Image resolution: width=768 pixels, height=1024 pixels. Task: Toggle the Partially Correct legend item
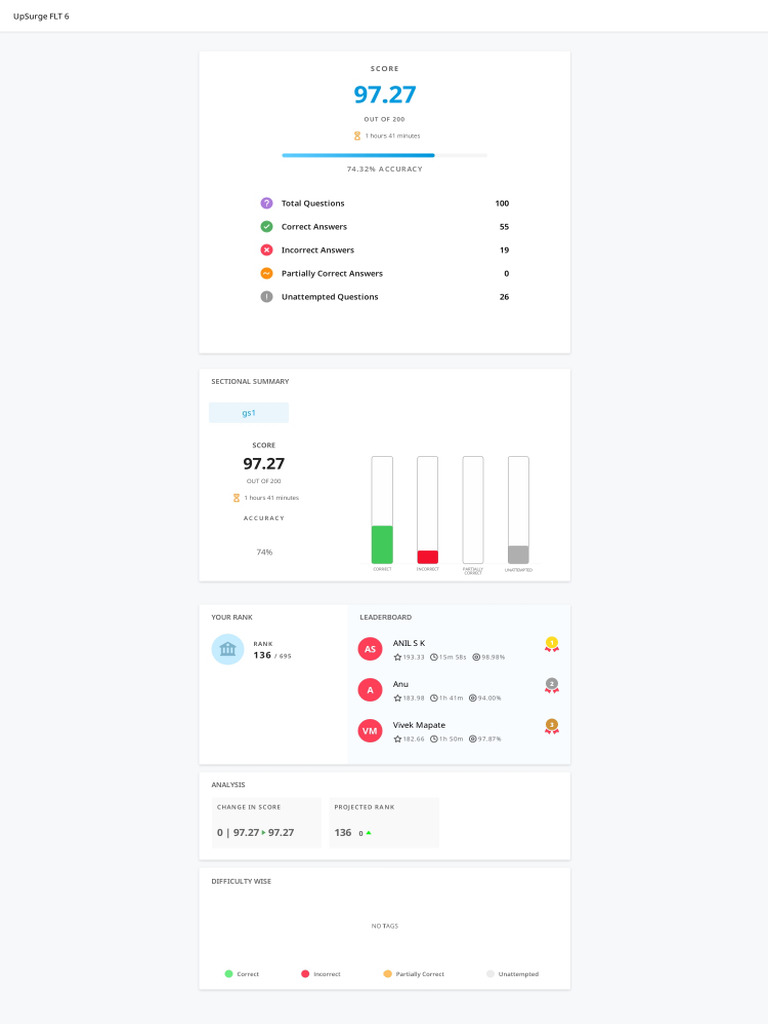click(413, 974)
